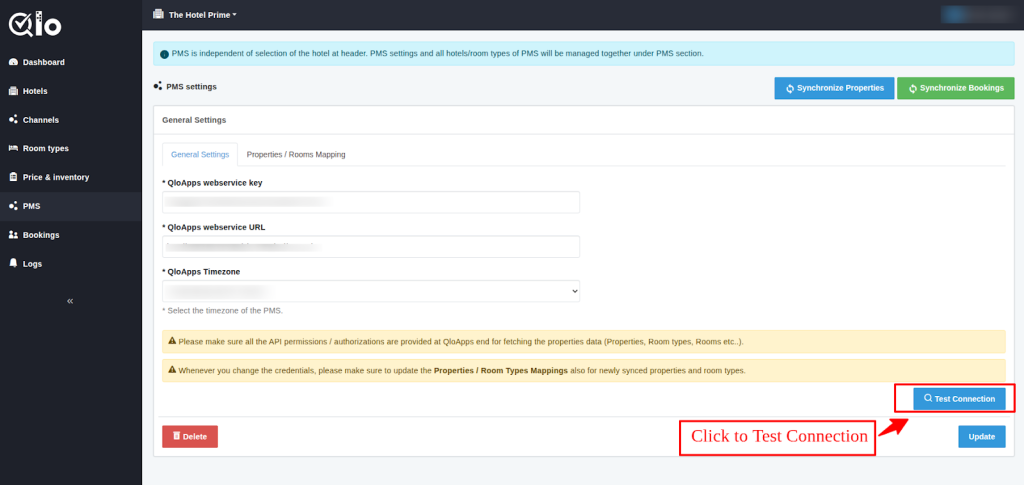Select the General Settings tab

click(200, 155)
